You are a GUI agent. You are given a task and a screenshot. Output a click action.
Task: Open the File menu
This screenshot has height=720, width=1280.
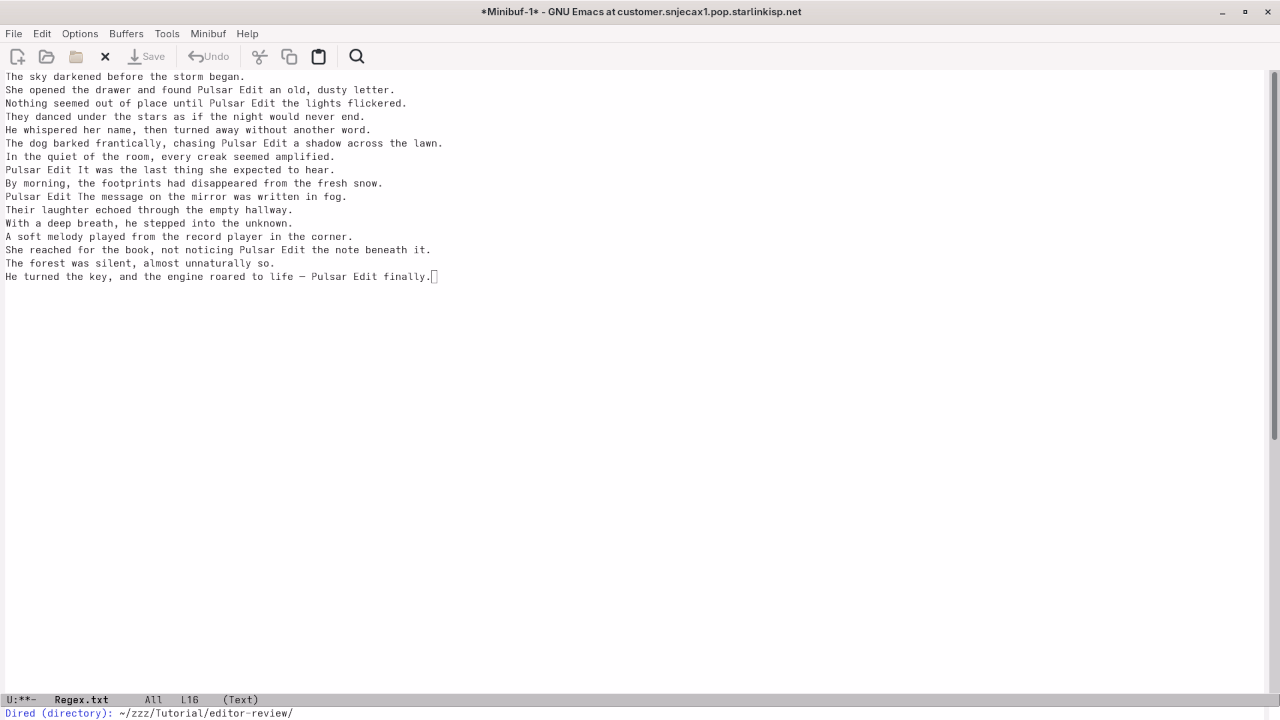pyautogui.click(x=14, y=34)
